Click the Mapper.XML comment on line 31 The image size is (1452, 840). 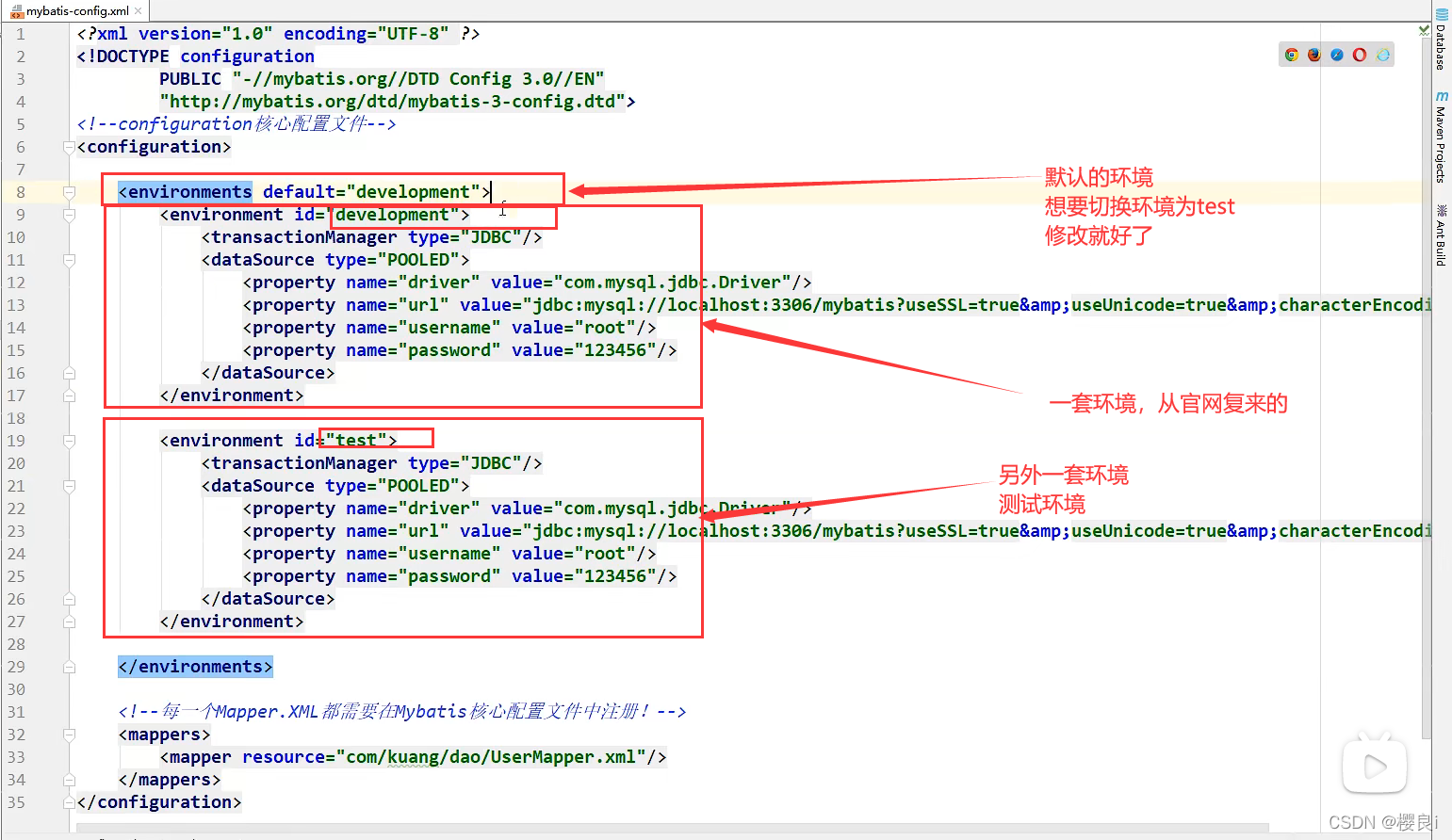pos(402,712)
